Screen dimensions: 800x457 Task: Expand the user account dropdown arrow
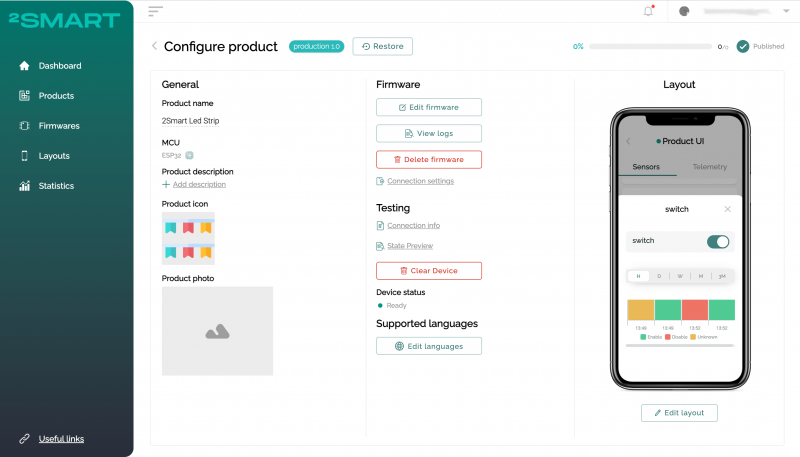pyautogui.click(x=786, y=11)
